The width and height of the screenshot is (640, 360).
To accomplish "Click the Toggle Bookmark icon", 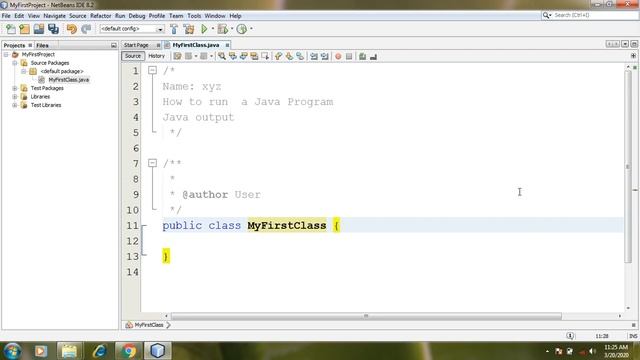I will click(x=300, y=56).
